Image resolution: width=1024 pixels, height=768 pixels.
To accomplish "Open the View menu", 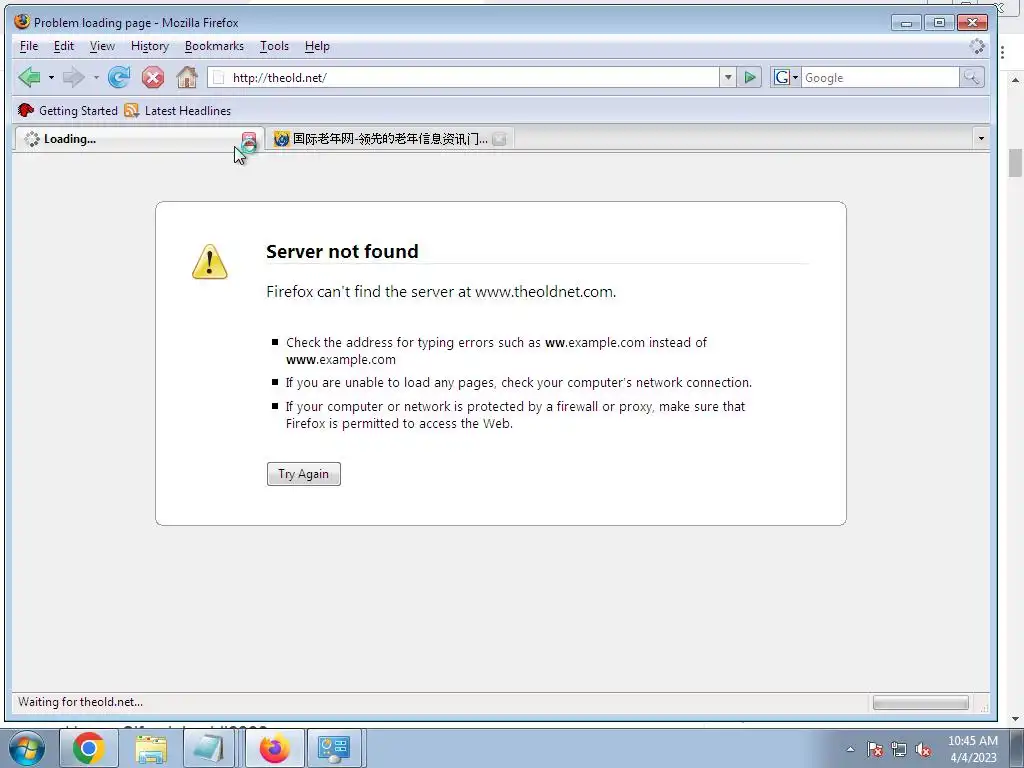I will 102,46.
